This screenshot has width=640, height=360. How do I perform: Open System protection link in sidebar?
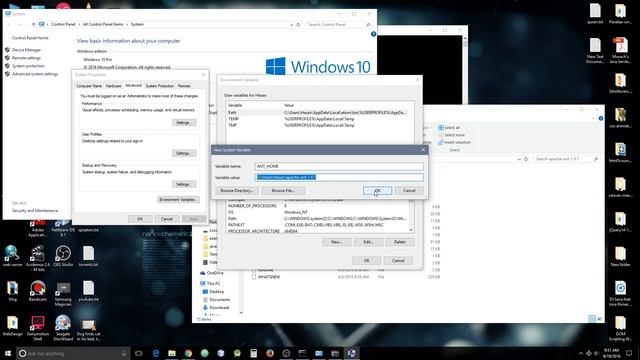[x=28, y=66]
